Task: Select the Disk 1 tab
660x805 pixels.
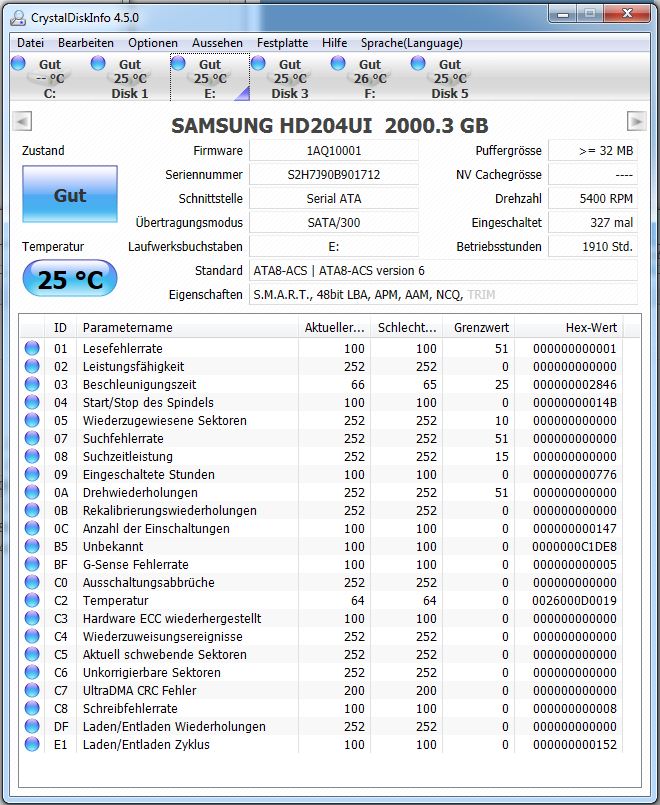Action: point(130,78)
